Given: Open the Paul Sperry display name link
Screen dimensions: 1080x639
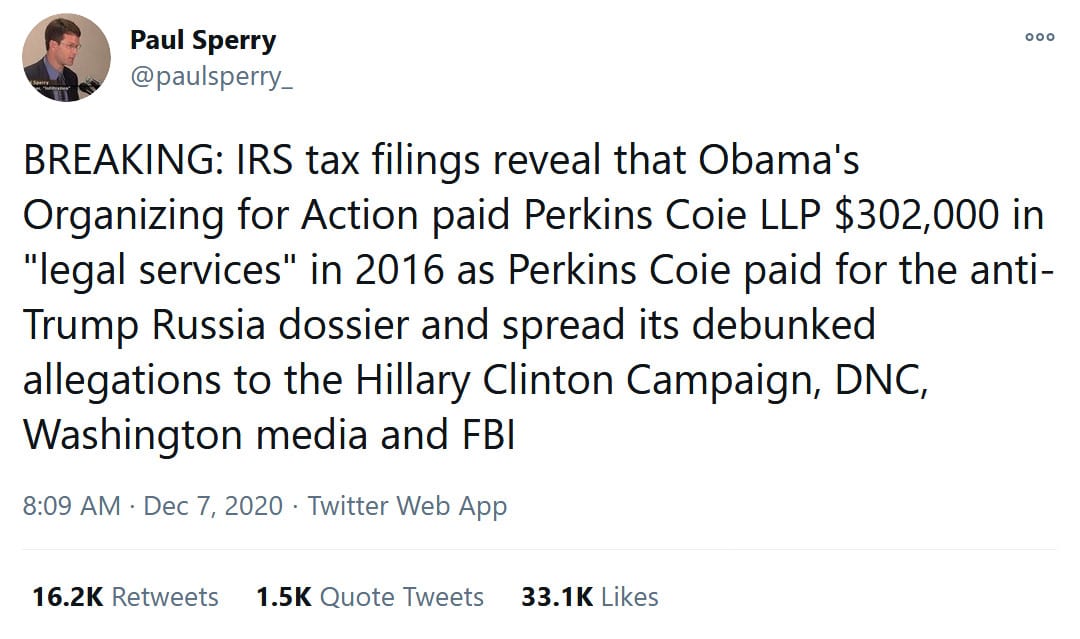Looking at the screenshot, I should [203, 41].
